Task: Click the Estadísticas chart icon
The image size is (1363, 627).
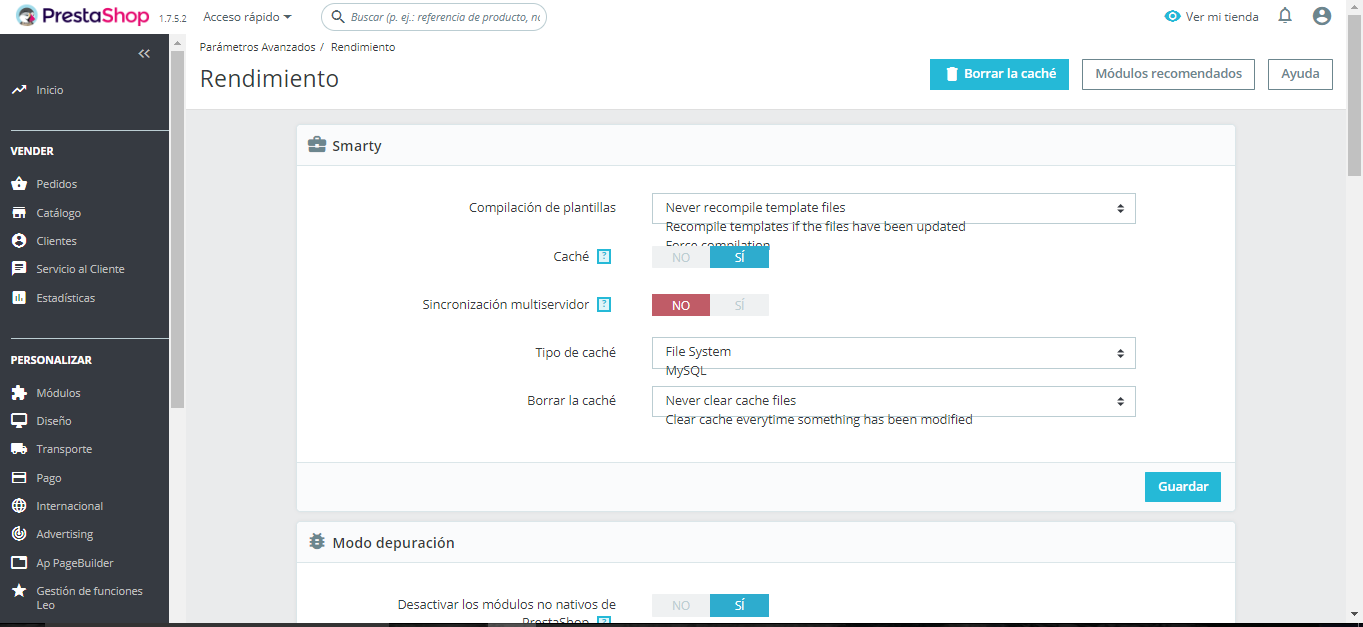Action: [18, 298]
